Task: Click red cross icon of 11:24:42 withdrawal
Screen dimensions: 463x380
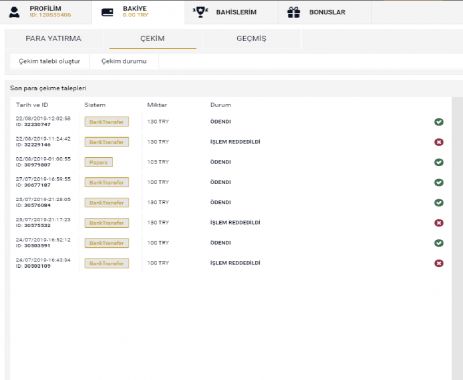Action: pos(439,142)
